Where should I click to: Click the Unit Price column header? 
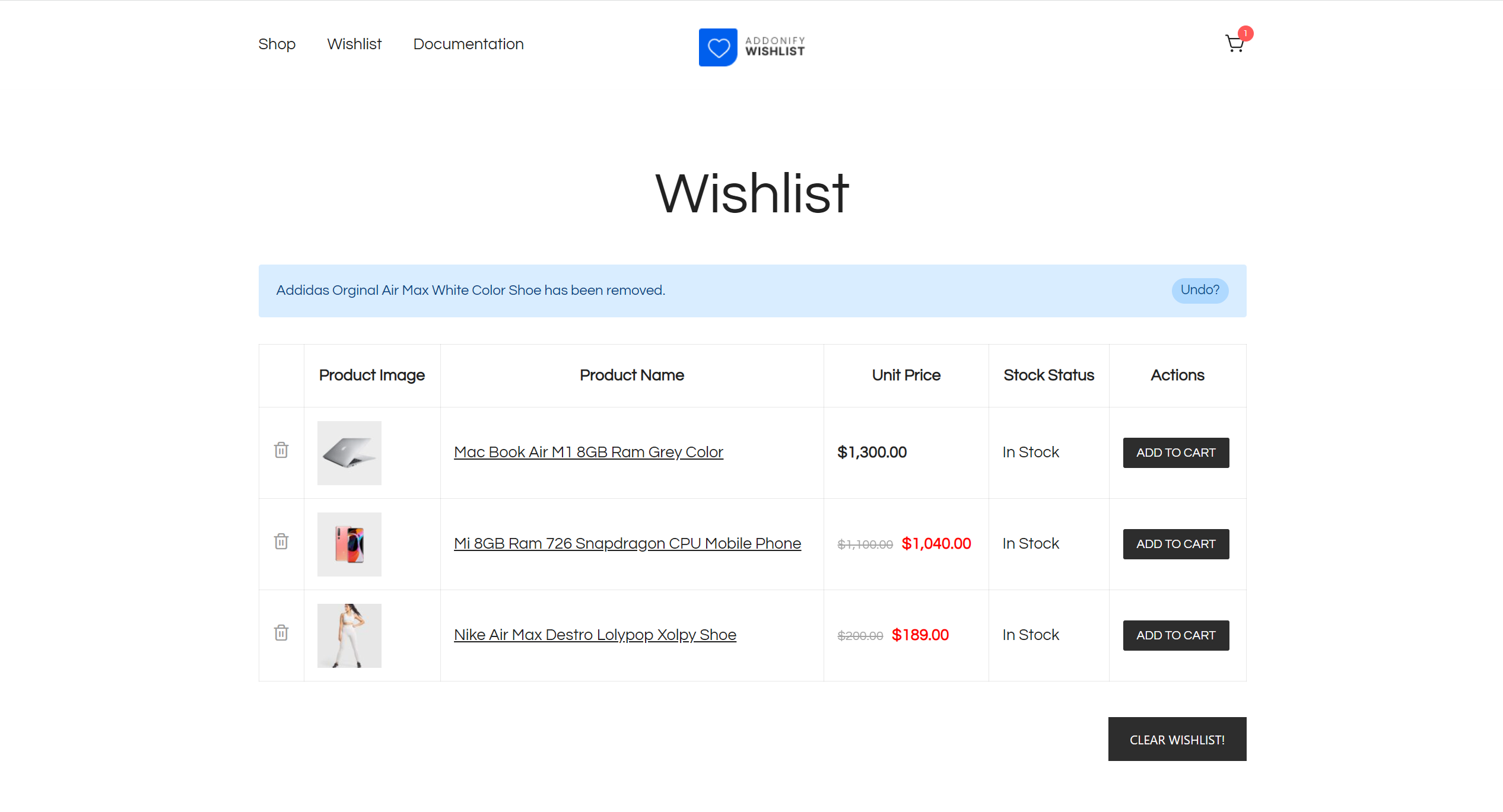pyautogui.click(x=906, y=375)
